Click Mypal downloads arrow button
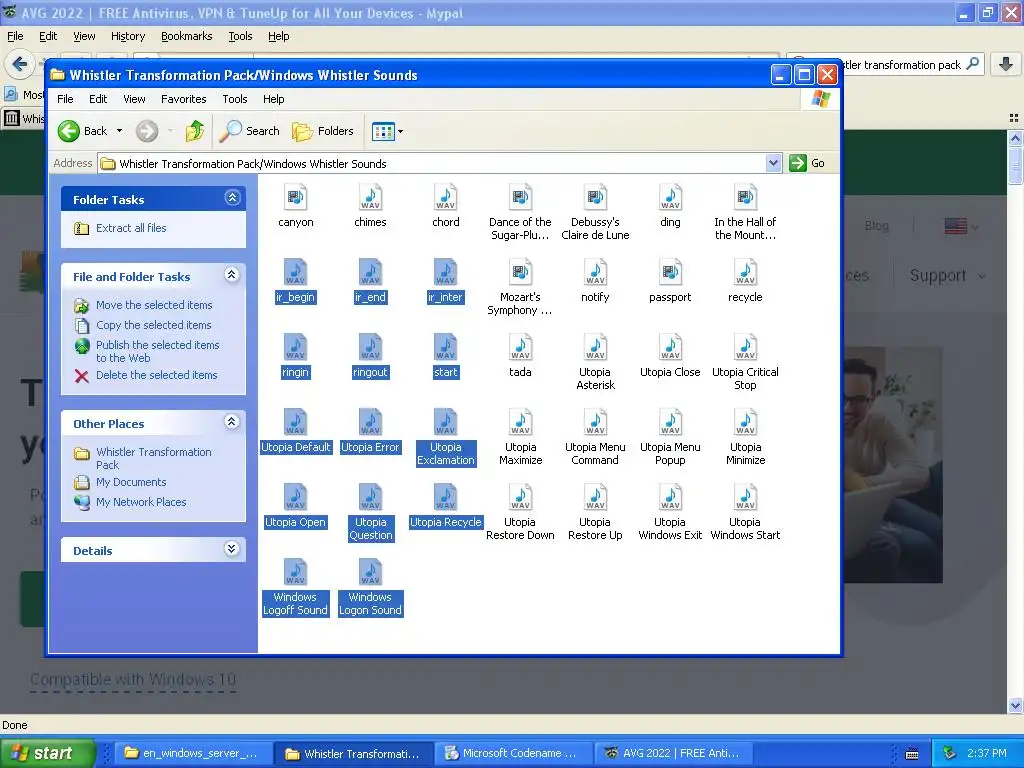The width and height of the screenshot is (1024, 768). [1006, 64]
